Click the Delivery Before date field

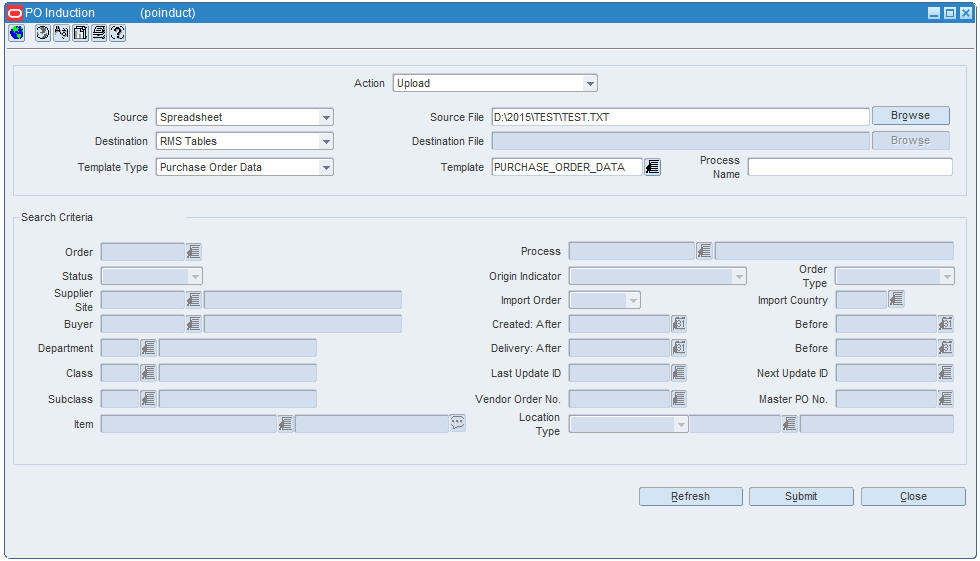tap(886, 348)
